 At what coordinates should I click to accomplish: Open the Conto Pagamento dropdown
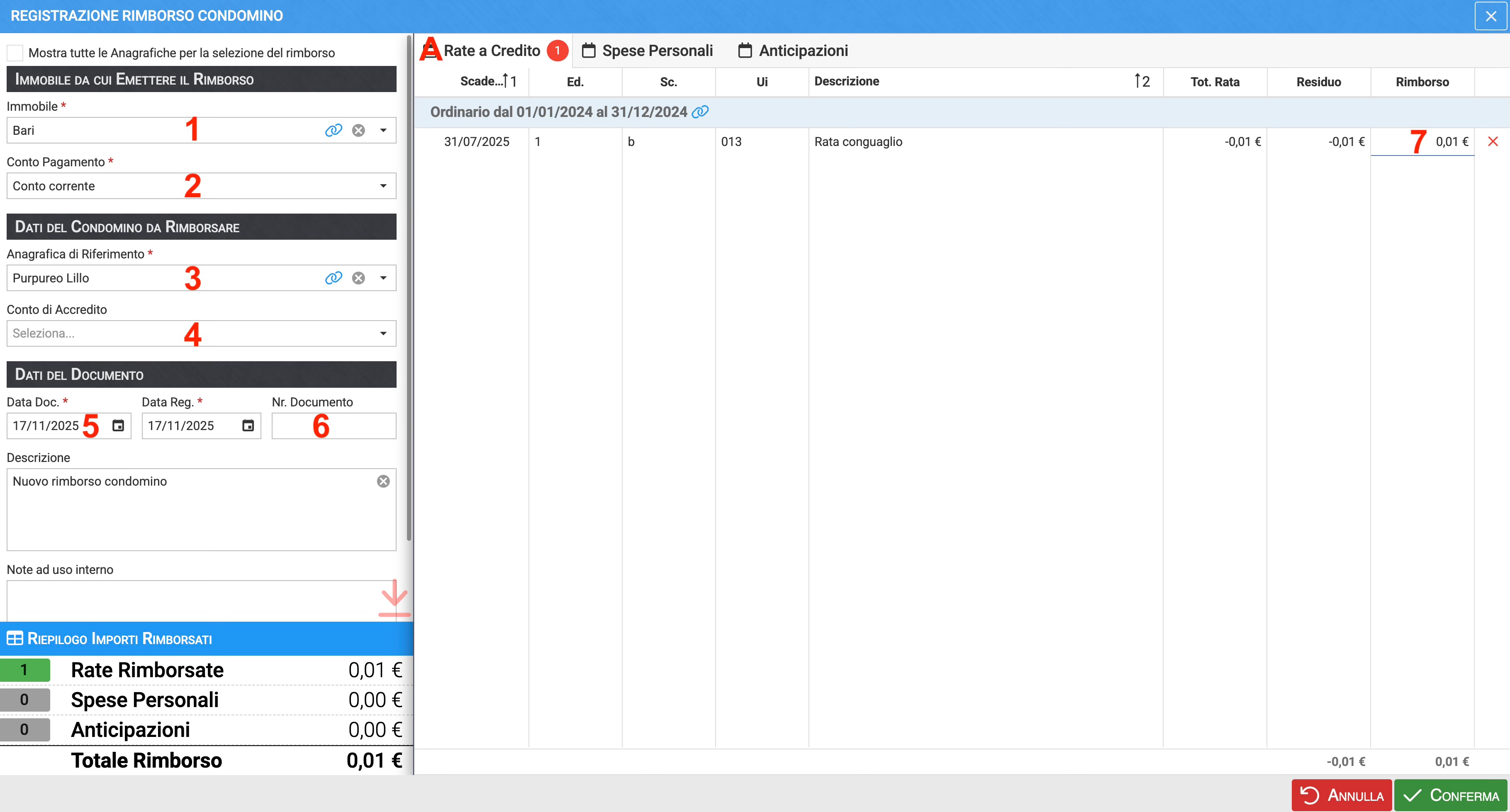tap(383, 186)
